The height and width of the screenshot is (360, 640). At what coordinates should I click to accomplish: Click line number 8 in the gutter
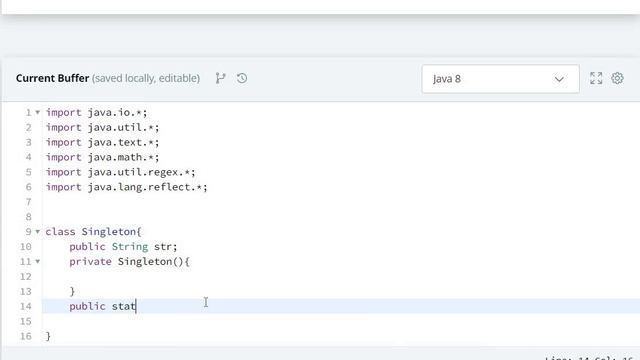pos(28,217)
